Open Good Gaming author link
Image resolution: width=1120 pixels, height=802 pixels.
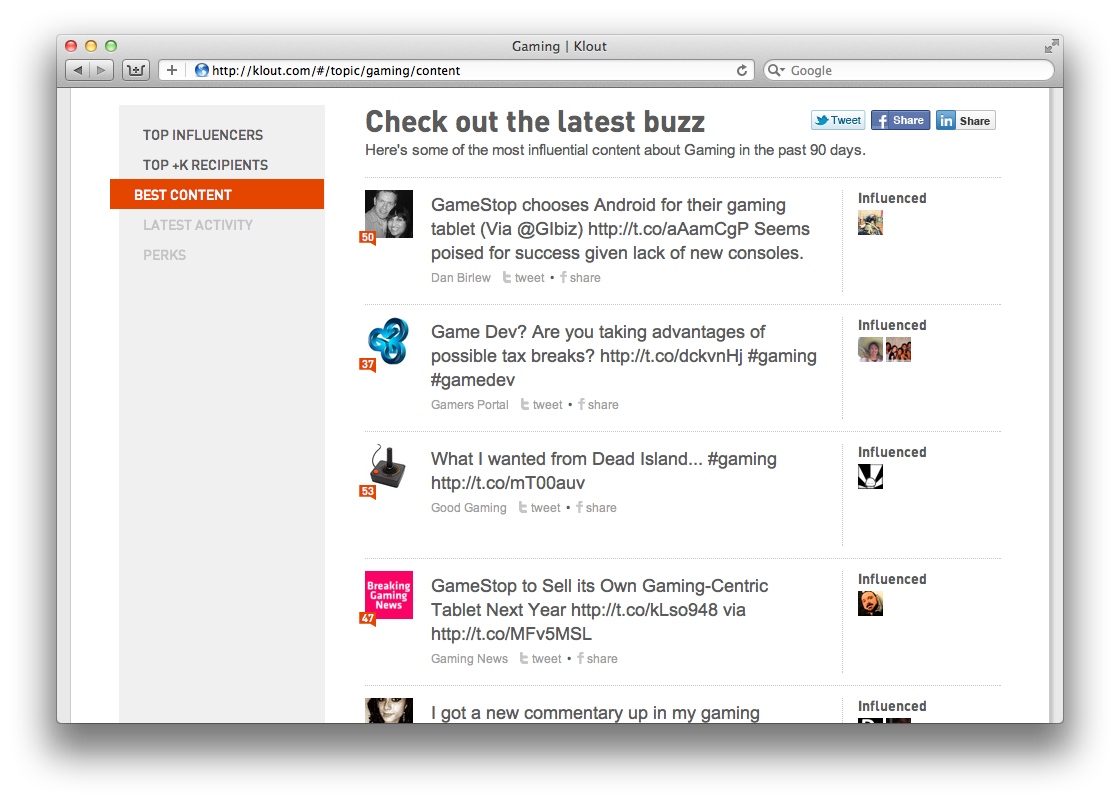click(x=469, y=508)
